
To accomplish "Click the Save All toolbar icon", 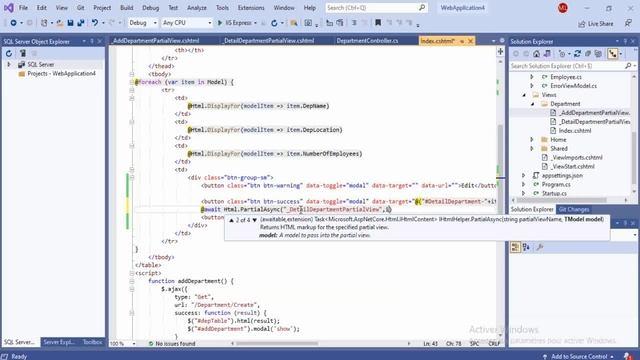I will coord(80,23).
